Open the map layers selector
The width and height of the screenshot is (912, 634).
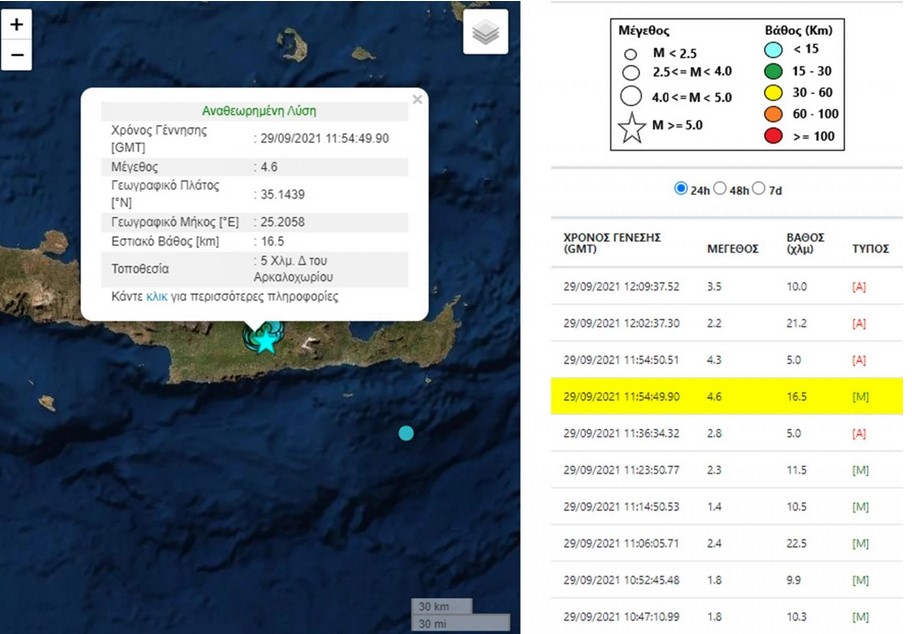[x=486, y=32]
